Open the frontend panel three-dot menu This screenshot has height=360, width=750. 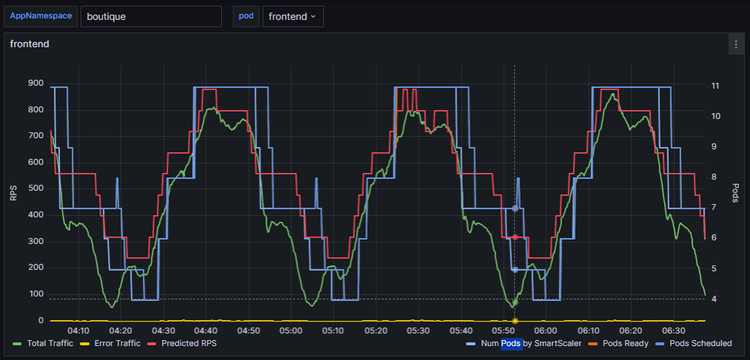point(736,44)
